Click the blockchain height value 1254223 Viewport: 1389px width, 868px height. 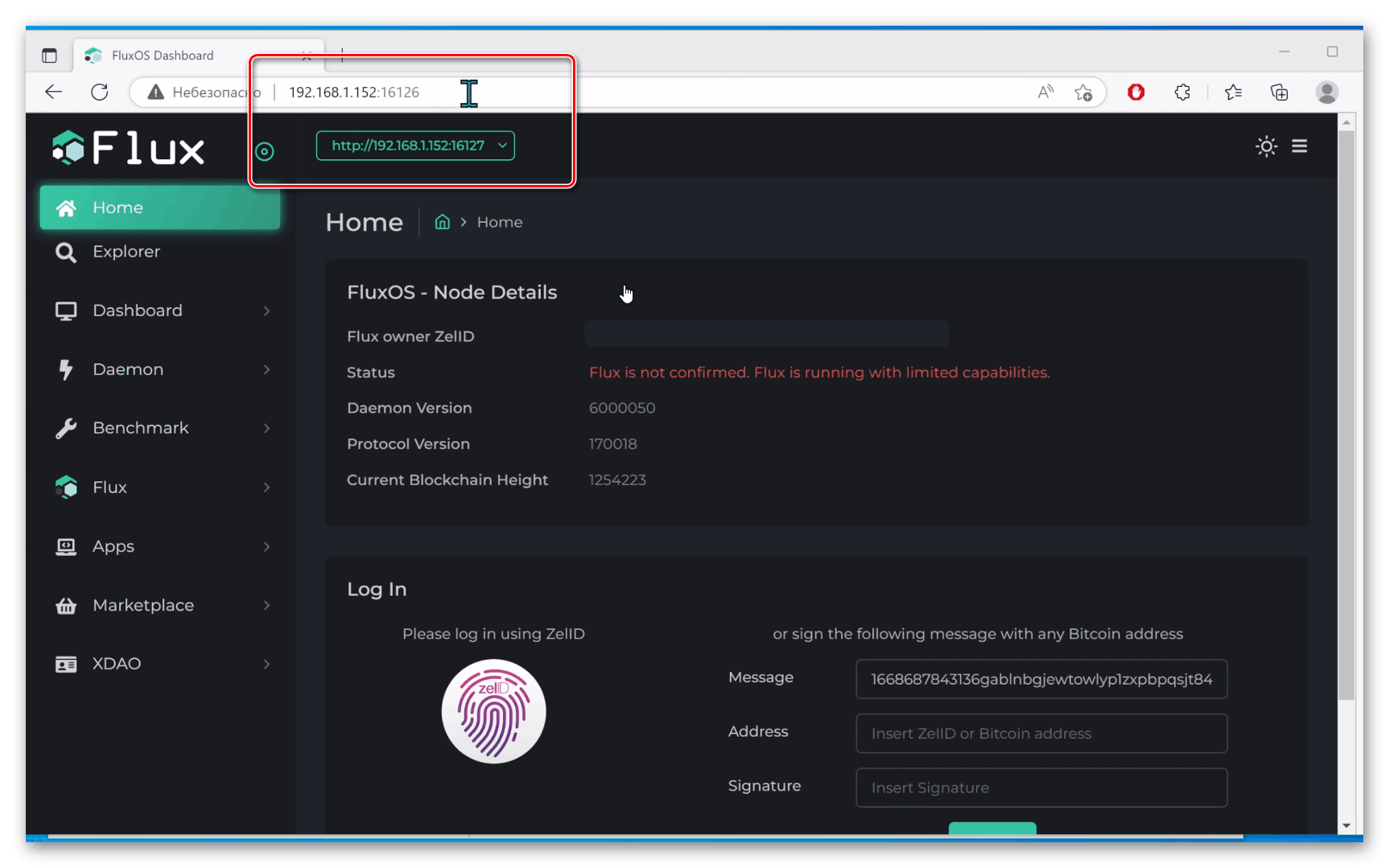(x=617, y=479)
